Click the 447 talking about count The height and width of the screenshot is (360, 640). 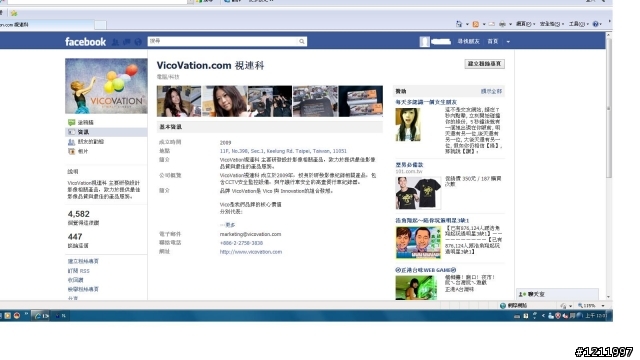coord(75,237)
